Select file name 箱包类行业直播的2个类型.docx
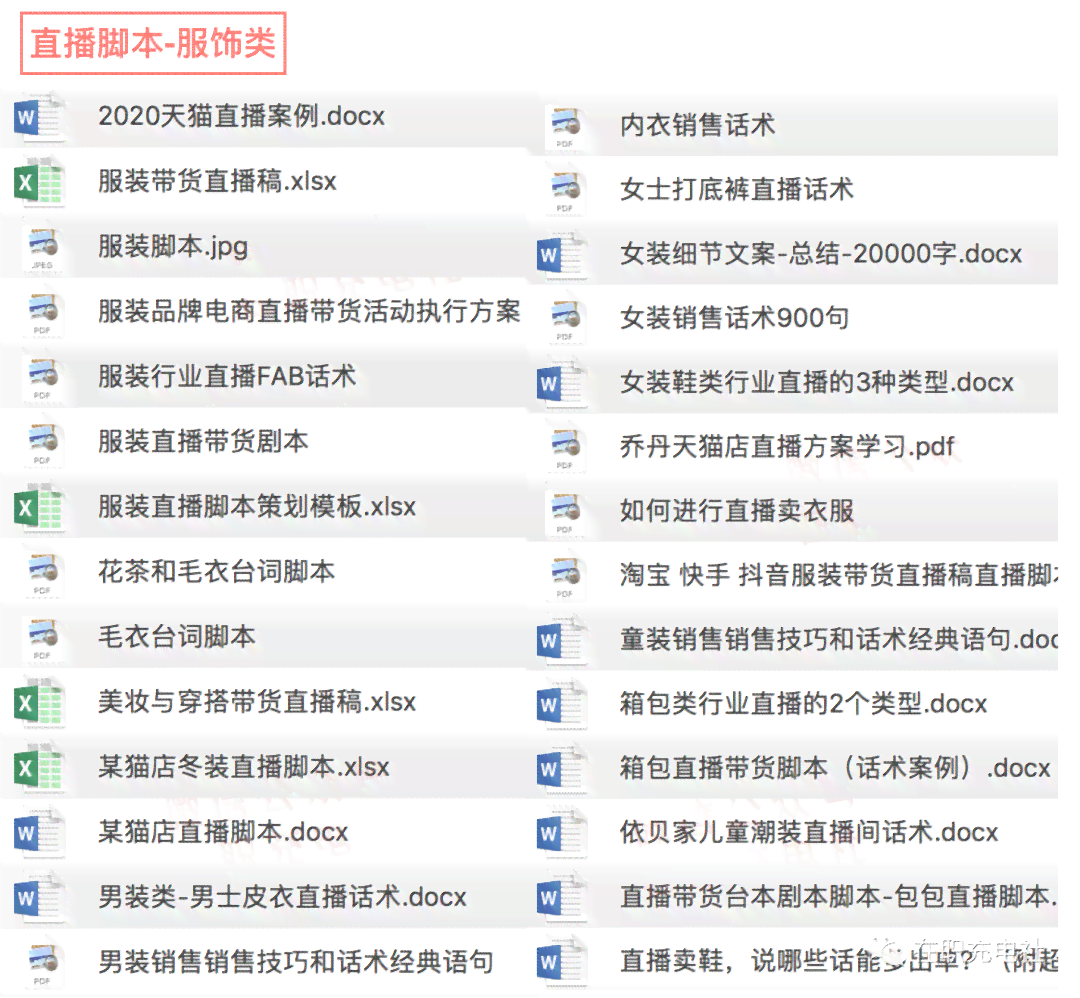 coord(804,704)
